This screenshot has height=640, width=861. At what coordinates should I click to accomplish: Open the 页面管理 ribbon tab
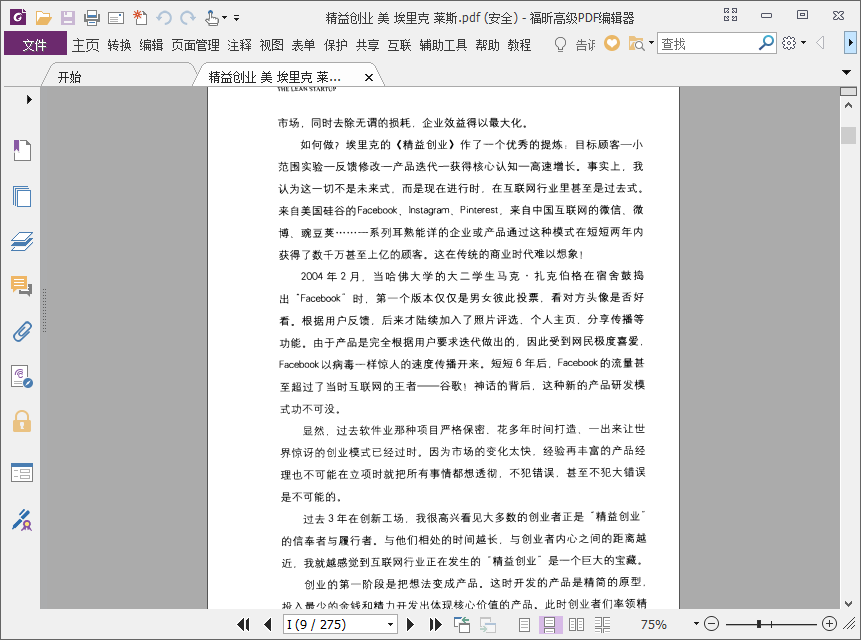click(195, 45)
